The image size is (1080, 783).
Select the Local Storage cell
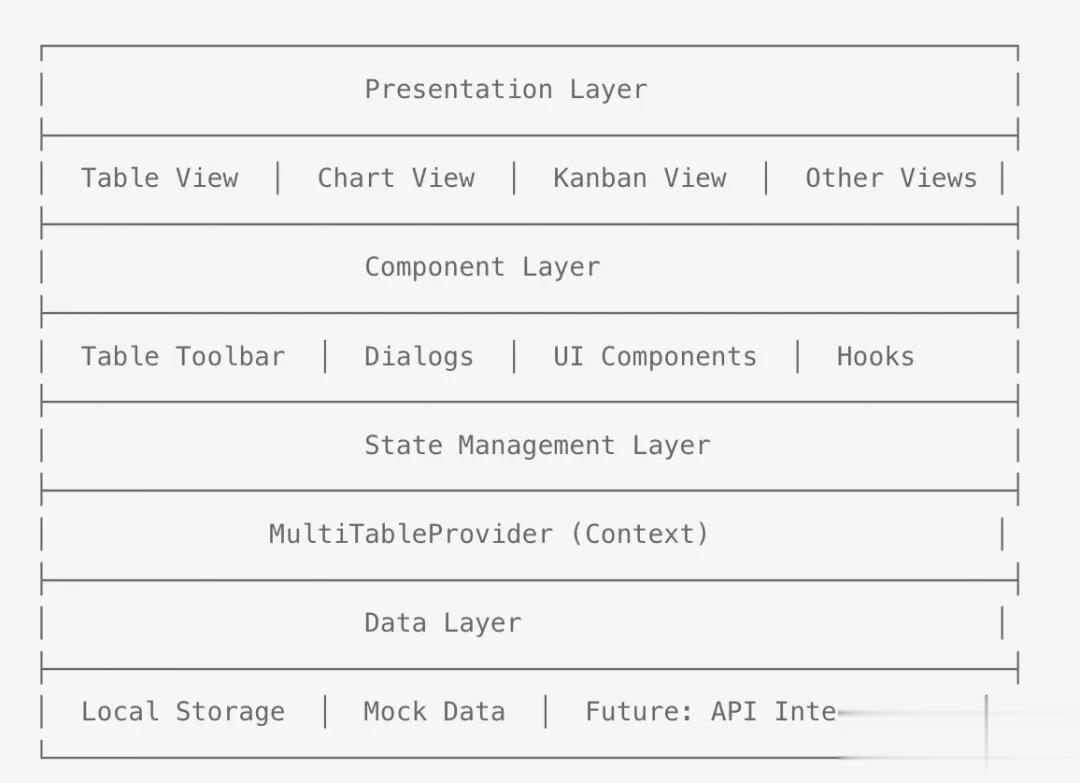tap(182, 712)
